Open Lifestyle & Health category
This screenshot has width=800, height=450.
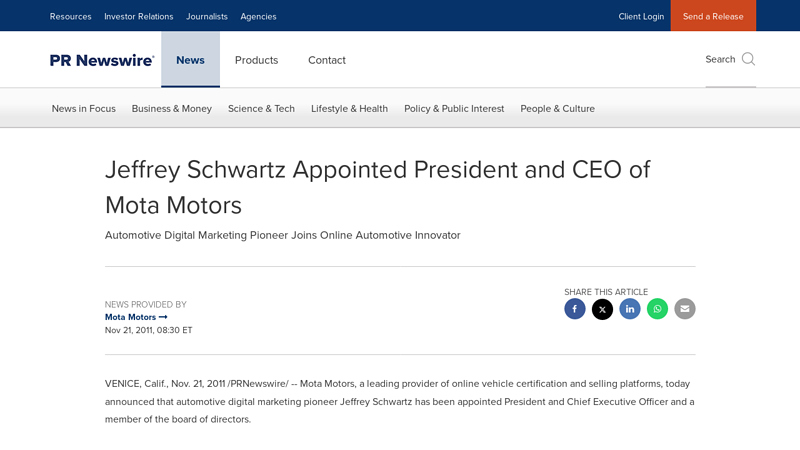click(x=349, y=109)
